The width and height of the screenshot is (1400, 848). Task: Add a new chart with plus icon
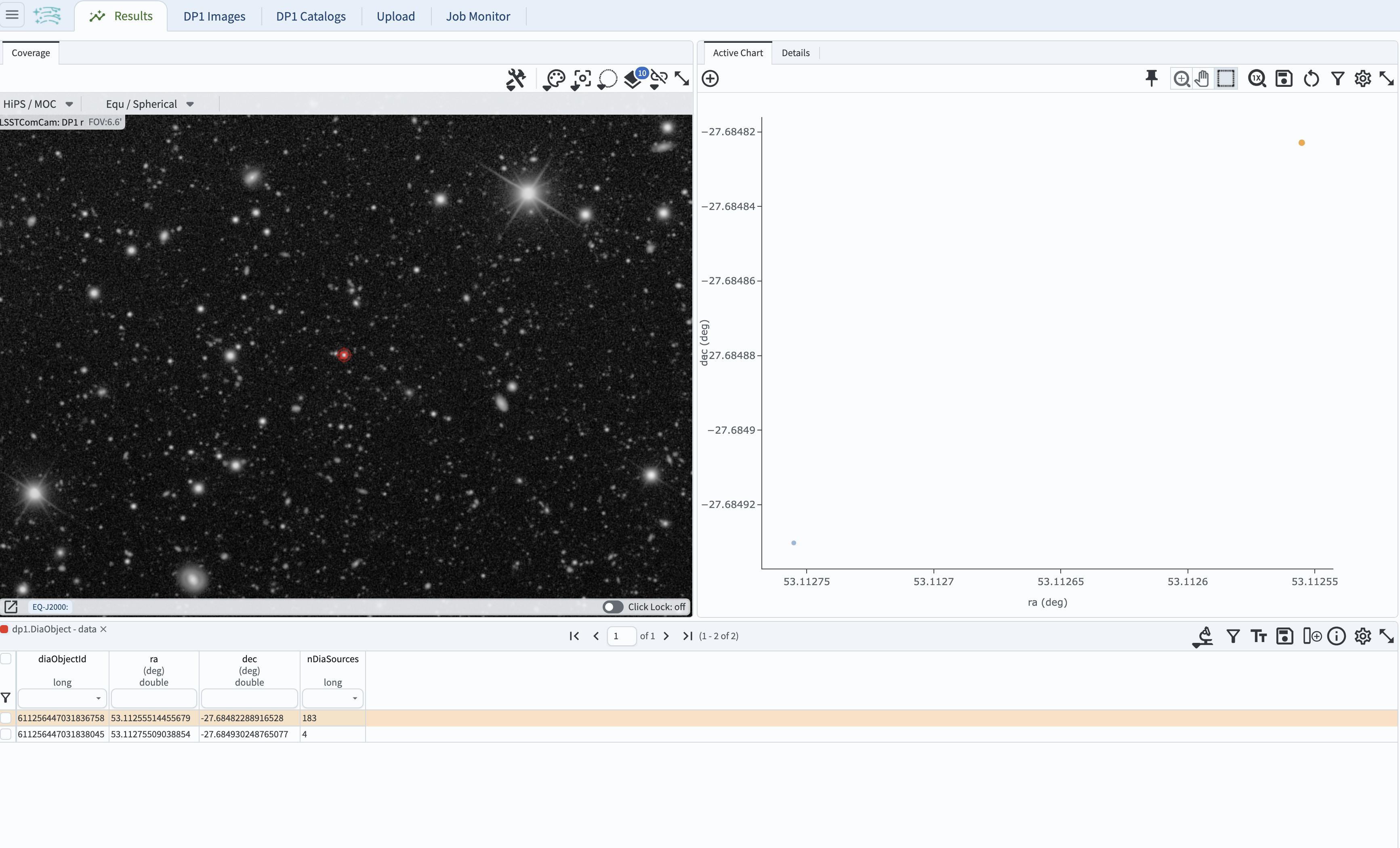(710, 78)
